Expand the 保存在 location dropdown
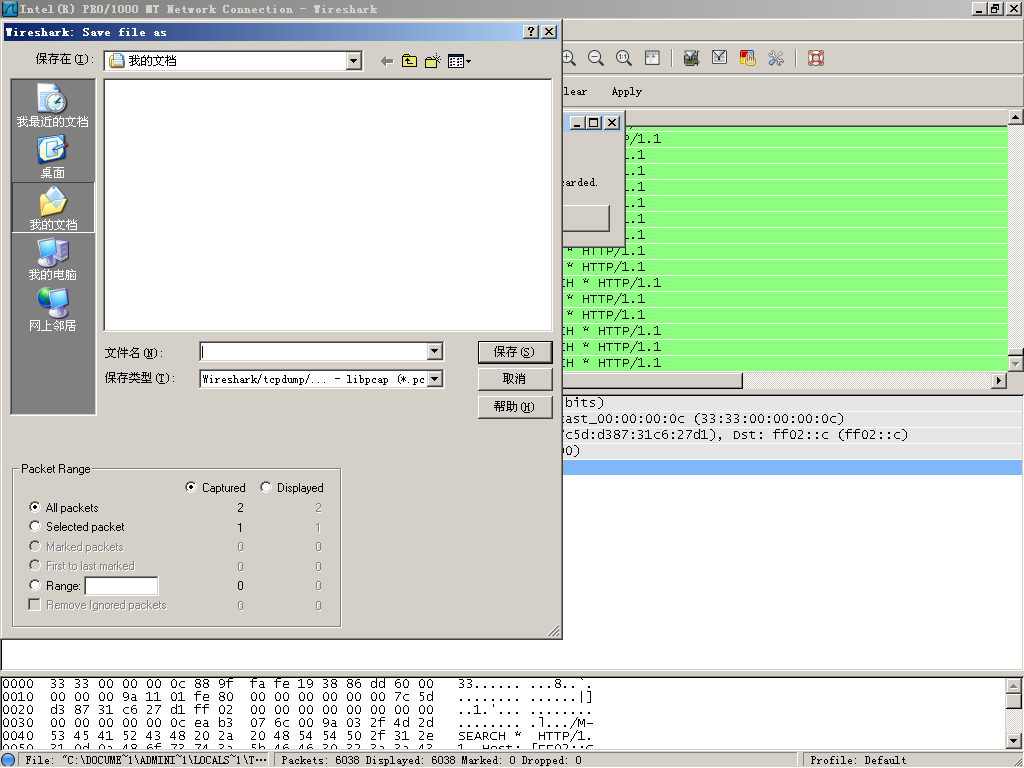Screen dimensions: 1024x768 click(354, 61)
